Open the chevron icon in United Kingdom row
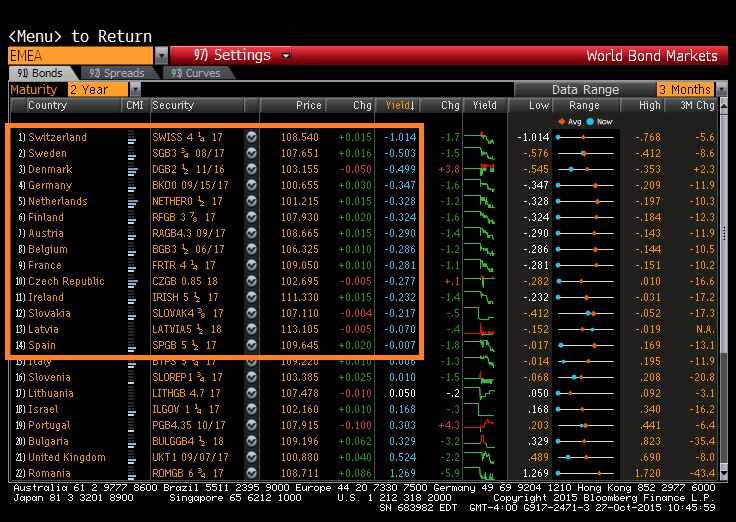This screenshot has width=736, height=522. pos(252,457)
